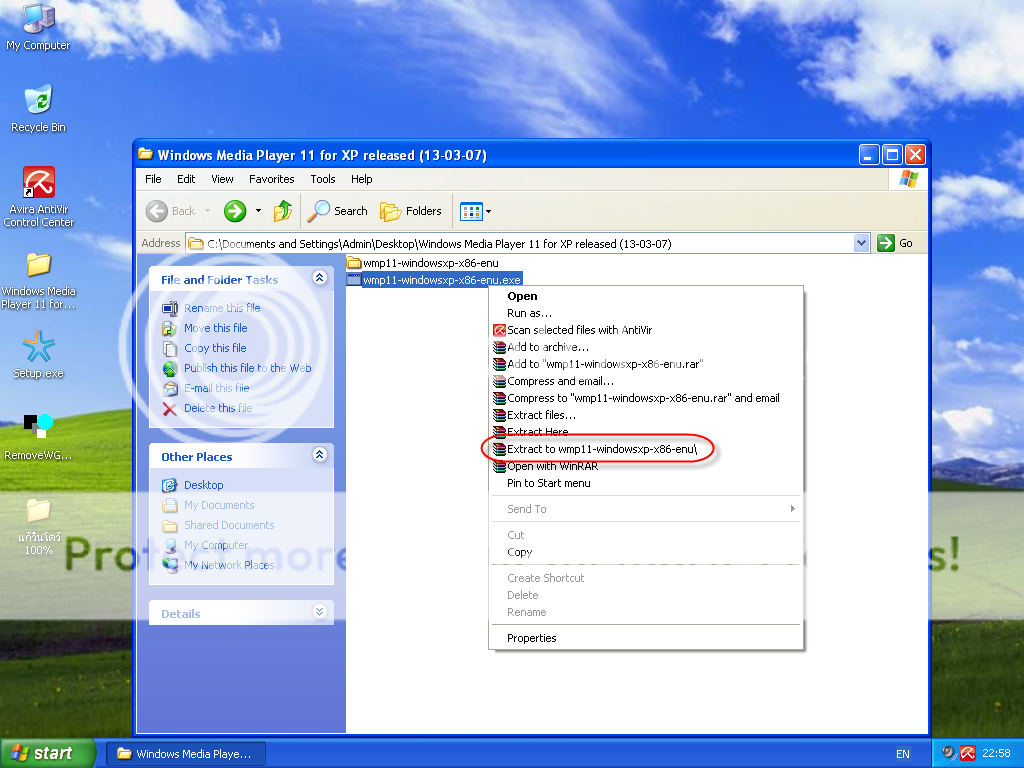Select the wmp11-windowsxp-x86-enu folder

(x=423, y=263)
